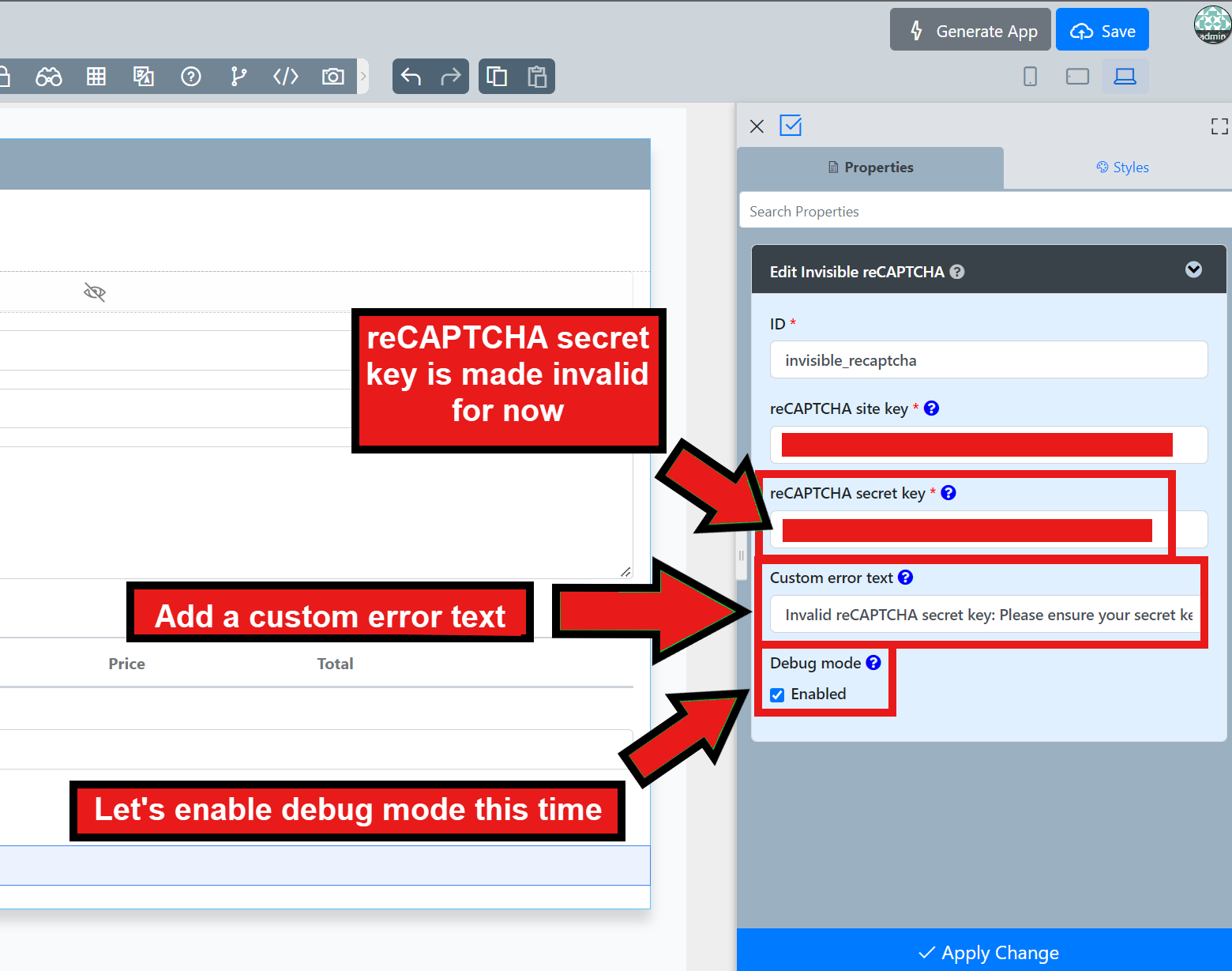The width and height of the screenshot is (1232, 971).
Task: Expand the toolbar overflow chevron
Action: 363,77
